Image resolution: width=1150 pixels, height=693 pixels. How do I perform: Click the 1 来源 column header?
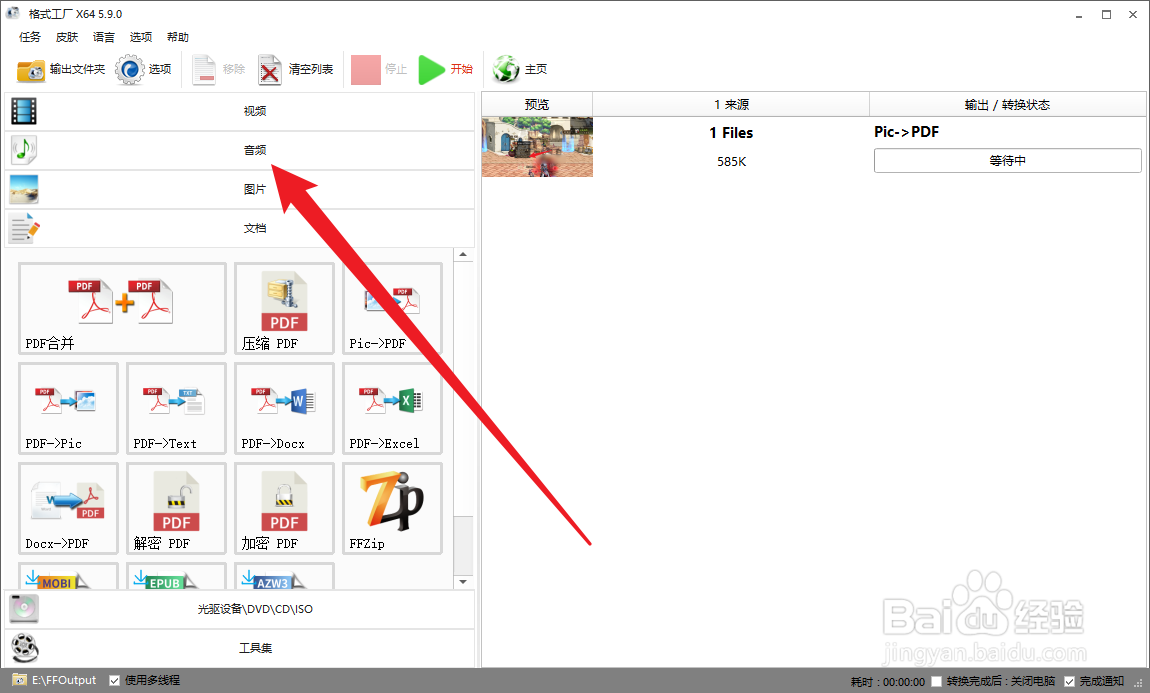(x=731, y=104)
